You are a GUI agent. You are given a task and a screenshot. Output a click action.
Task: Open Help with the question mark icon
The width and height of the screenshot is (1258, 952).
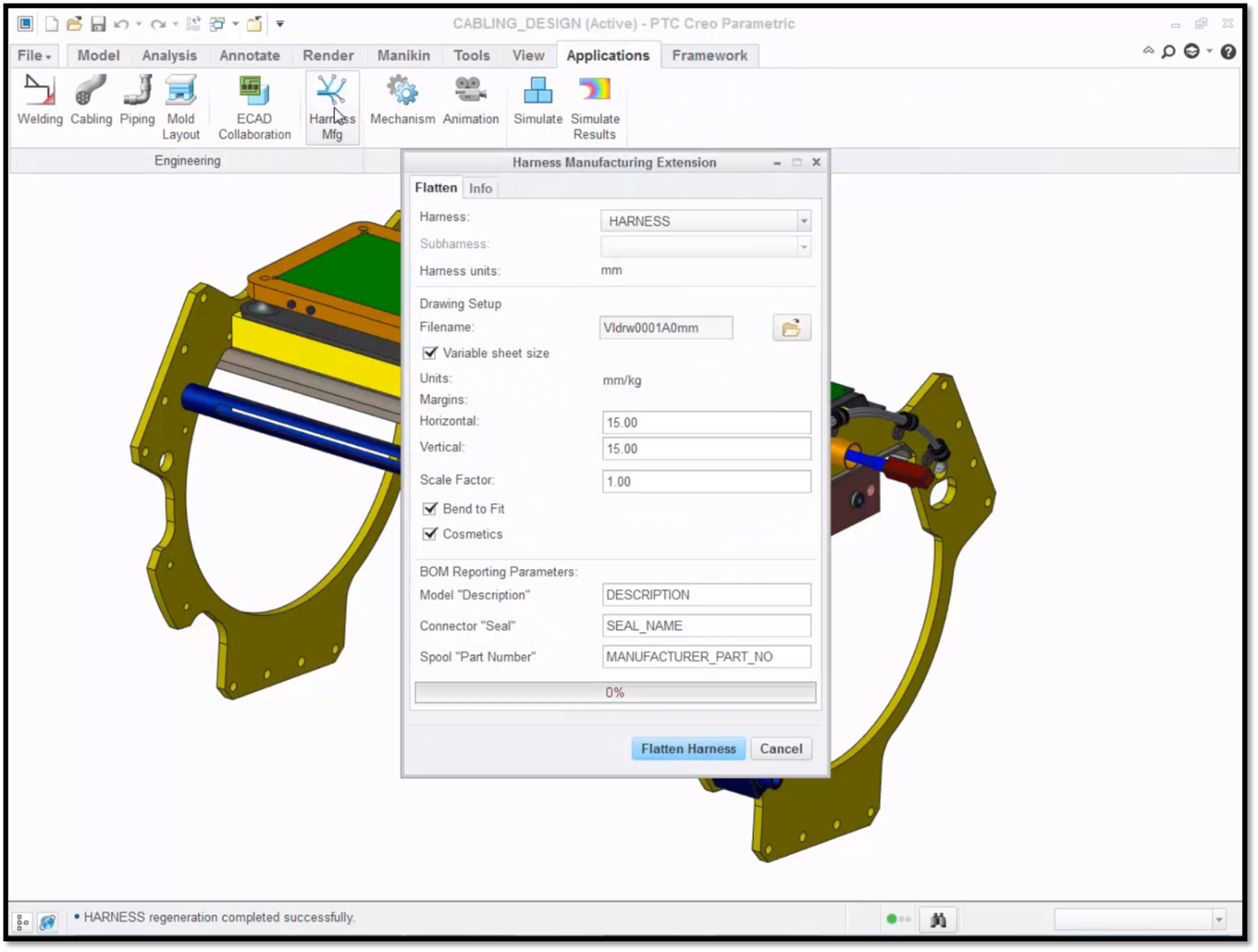click(1228, 52)
